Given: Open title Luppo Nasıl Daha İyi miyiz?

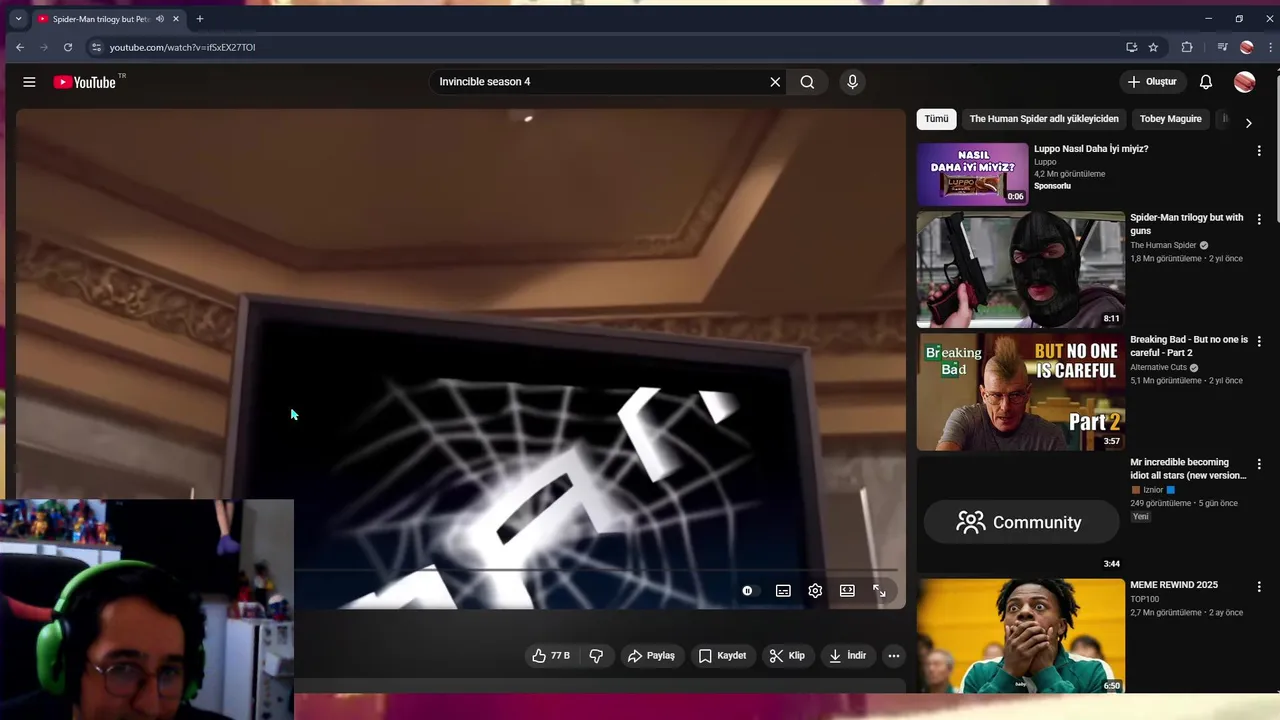Looking at the screenshot, I should pyautogui.click(x=1091, y=149).
